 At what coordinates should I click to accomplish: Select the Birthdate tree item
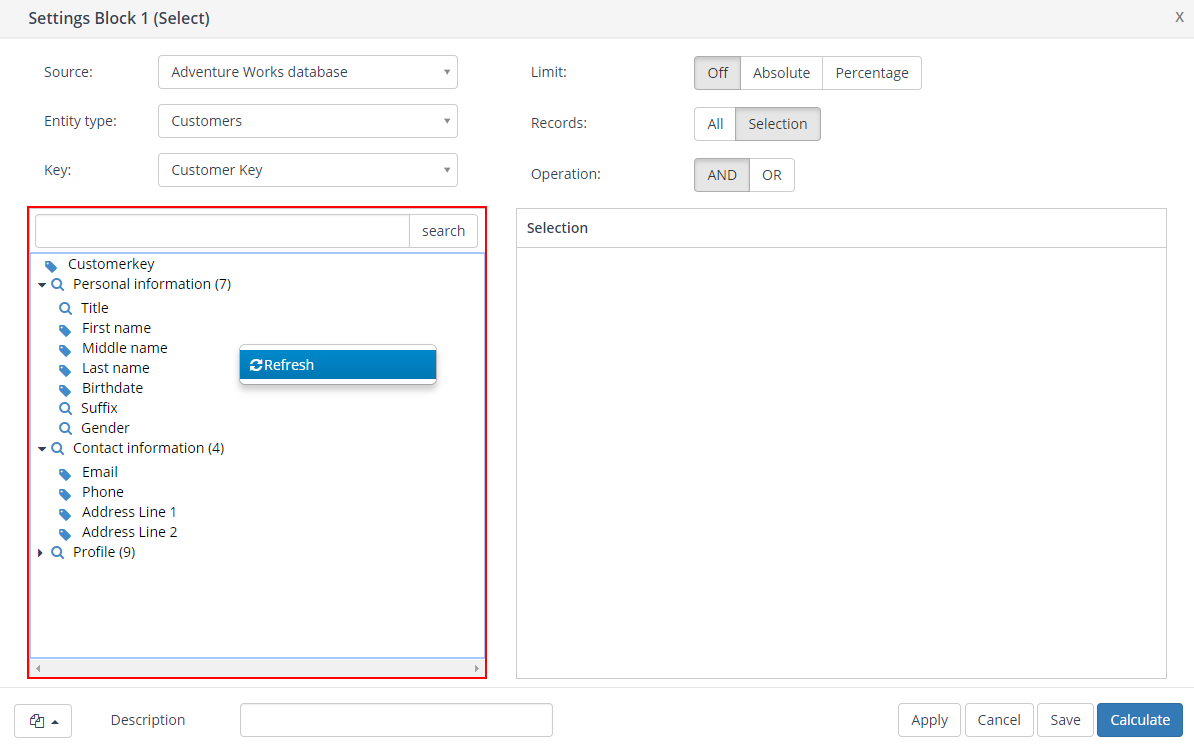tap(112, 388)
